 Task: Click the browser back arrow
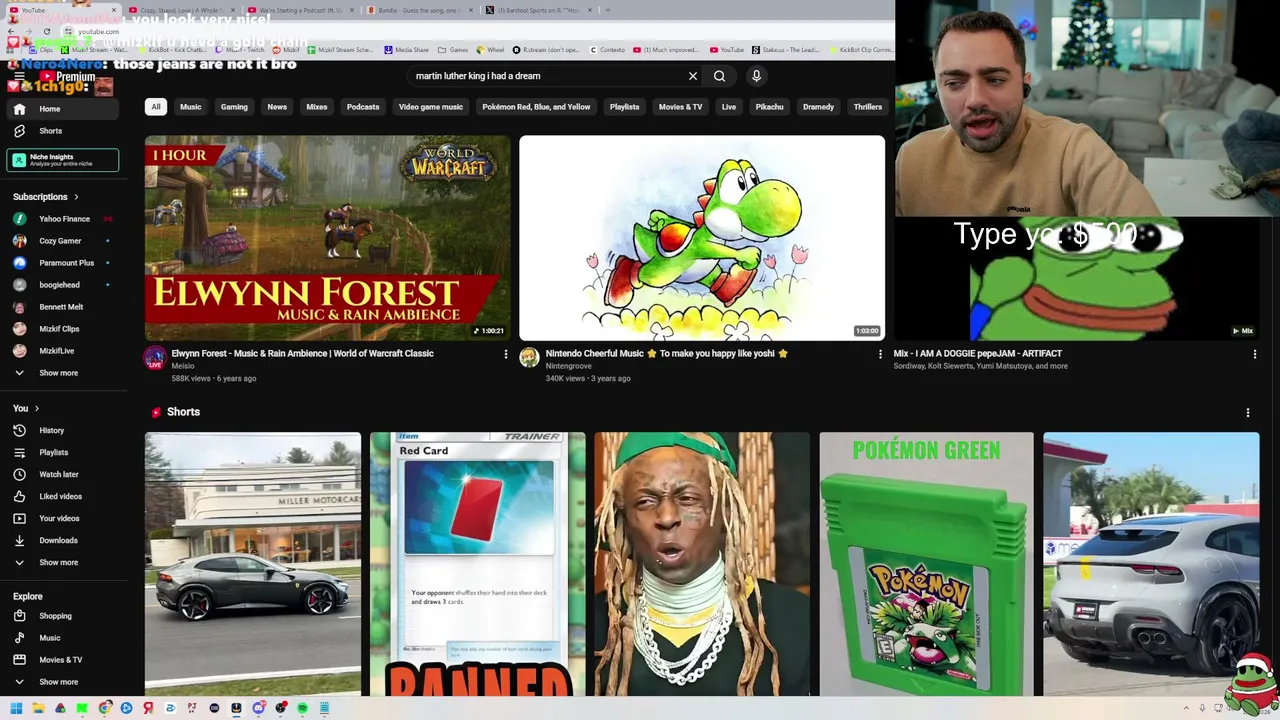12,32
